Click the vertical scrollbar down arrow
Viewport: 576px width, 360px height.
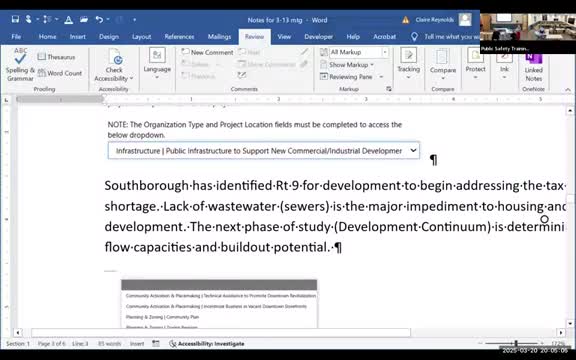pos(570,324)
